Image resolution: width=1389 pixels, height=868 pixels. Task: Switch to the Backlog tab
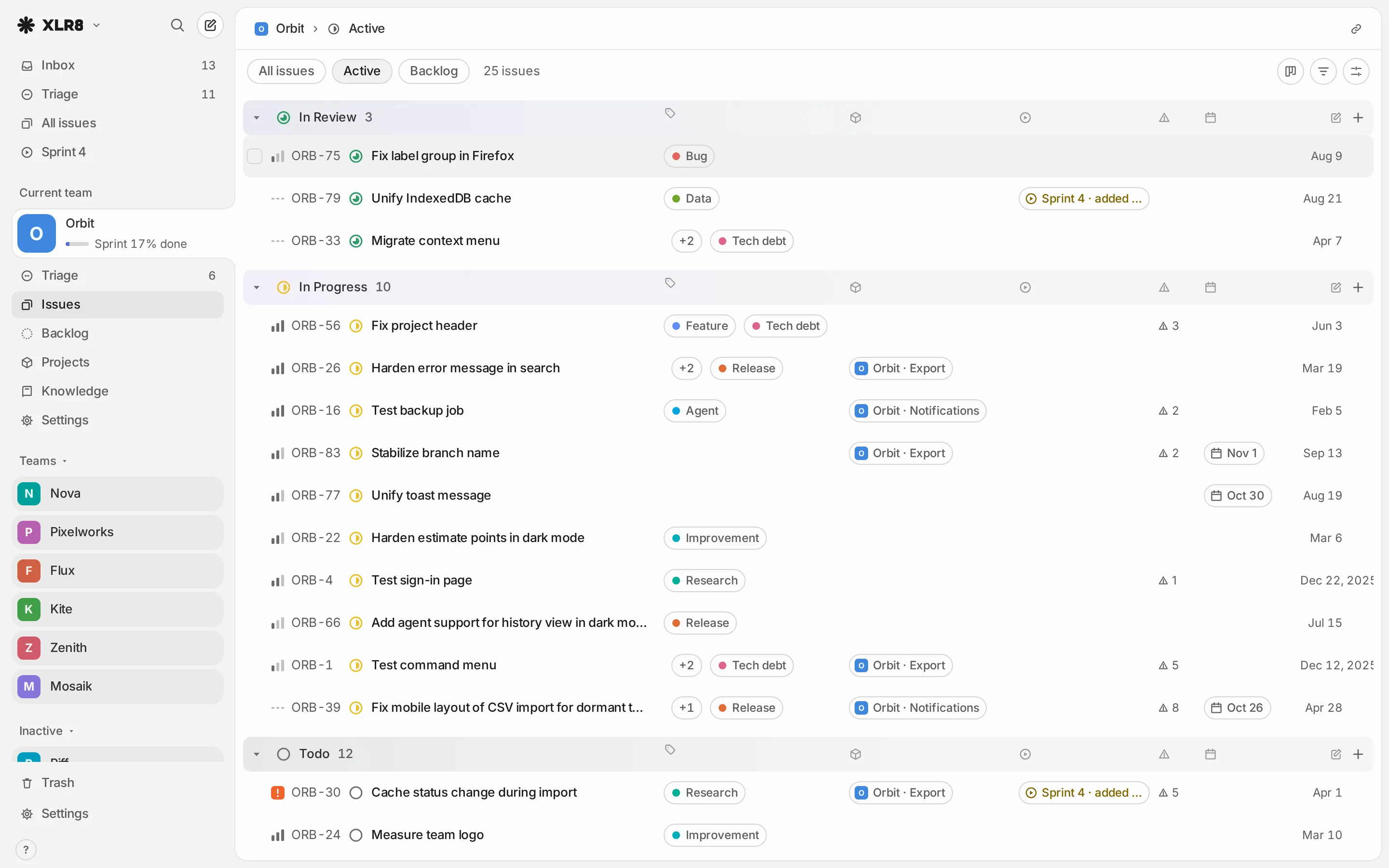click(434, 71)
